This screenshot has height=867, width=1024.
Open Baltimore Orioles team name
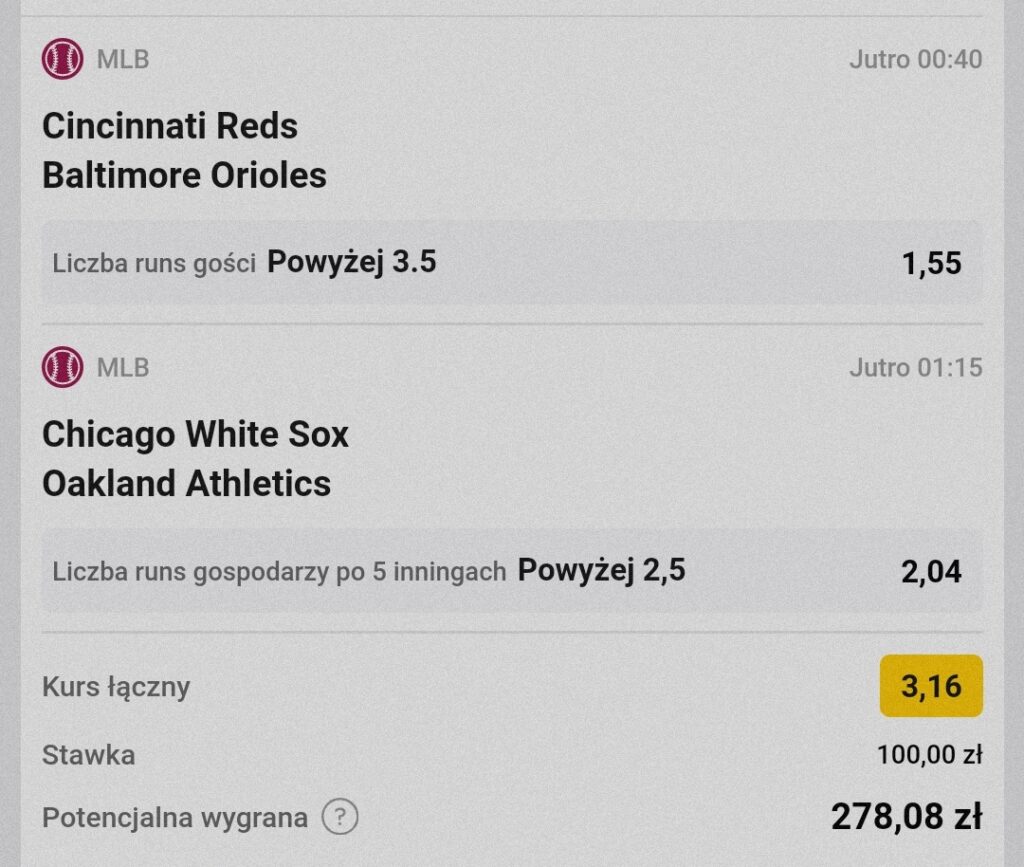point(184,175)
